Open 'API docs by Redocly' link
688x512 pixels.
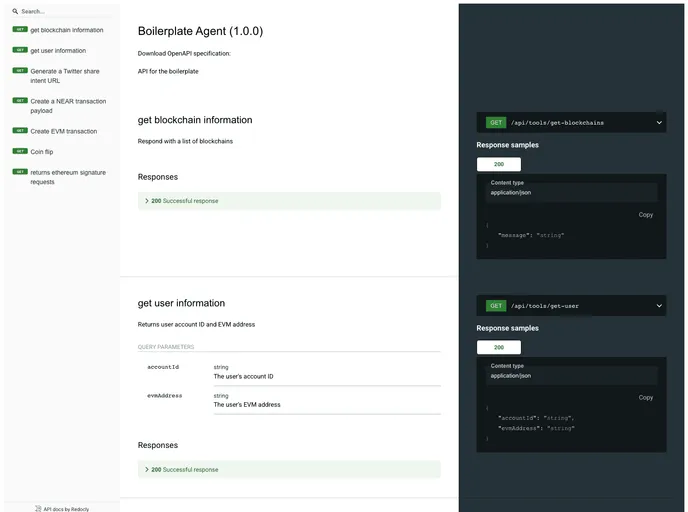point(66,509)
